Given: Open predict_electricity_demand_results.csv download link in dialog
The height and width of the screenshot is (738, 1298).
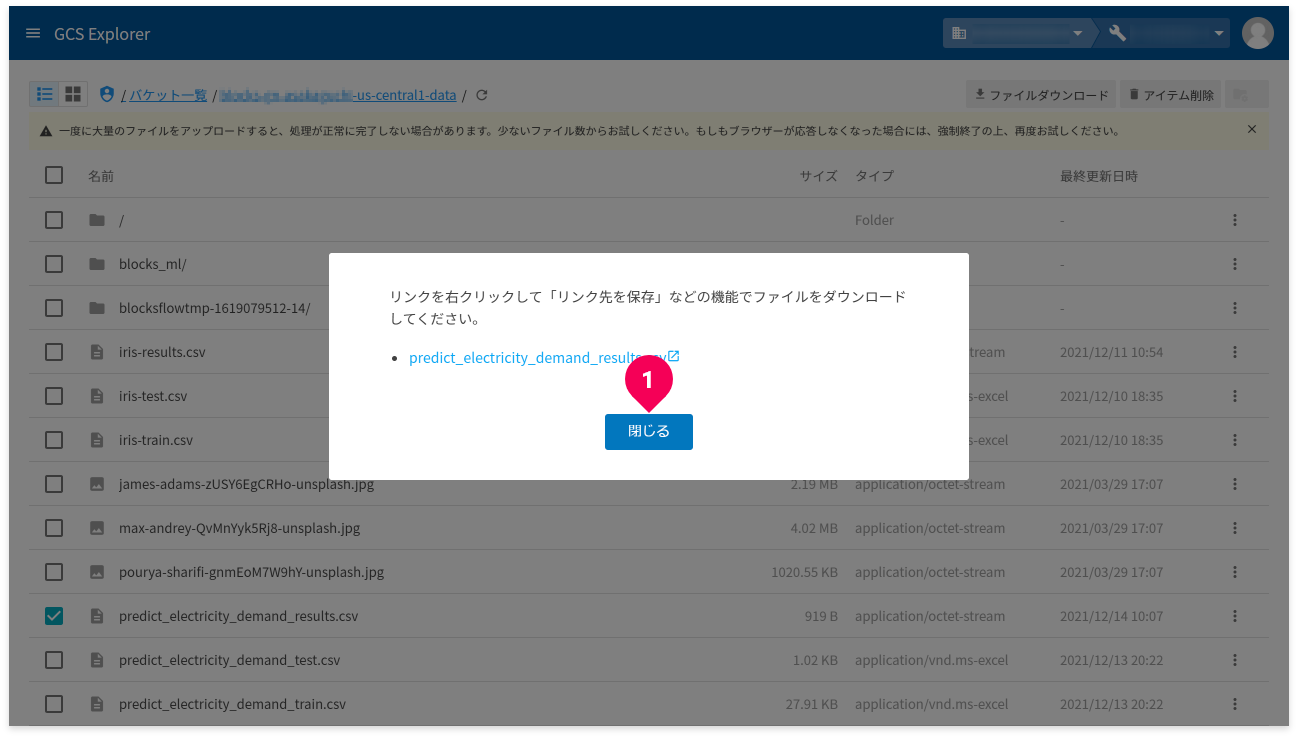Looking at the screenshot, I should pyautogui.click(x=544, y=357).
